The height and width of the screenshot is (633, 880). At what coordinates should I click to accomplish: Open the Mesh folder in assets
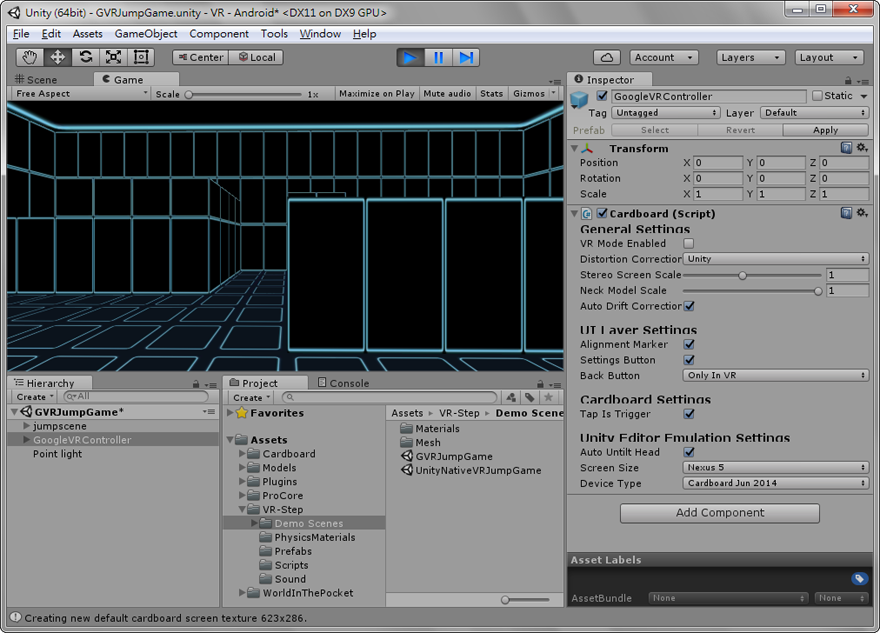[420, 442]
